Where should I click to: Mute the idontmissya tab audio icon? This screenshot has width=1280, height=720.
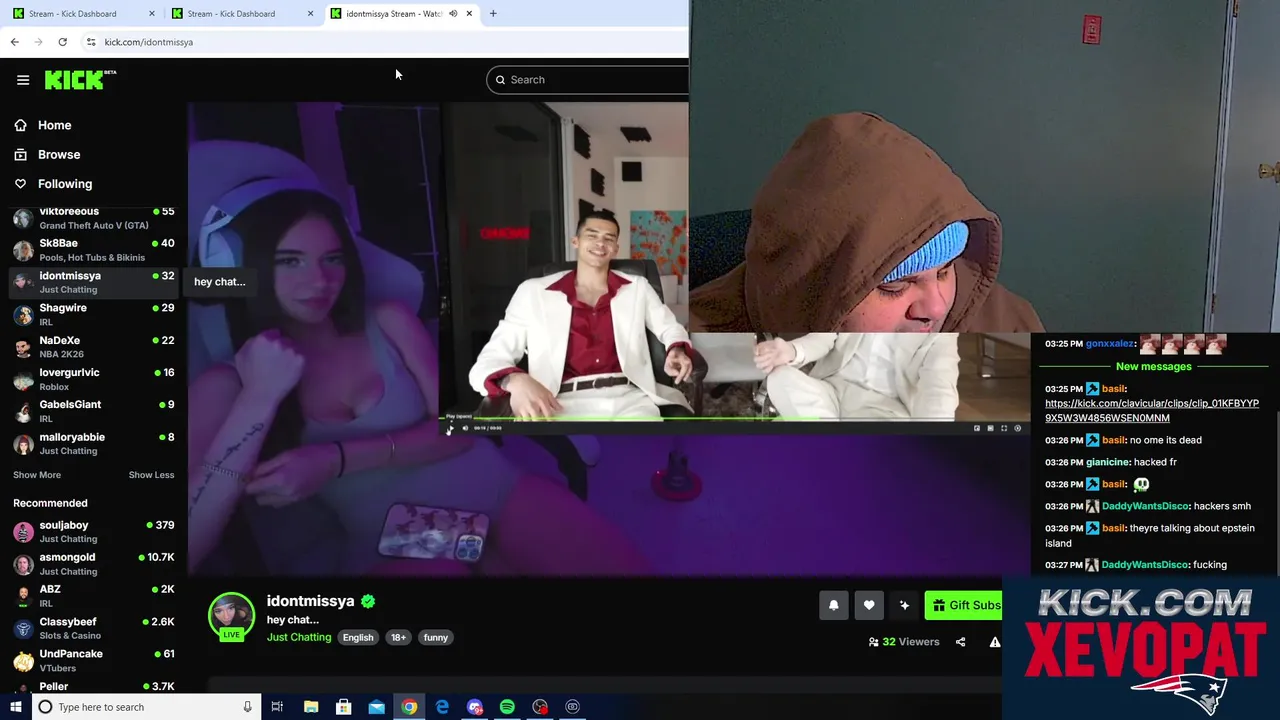coord(453,14)
